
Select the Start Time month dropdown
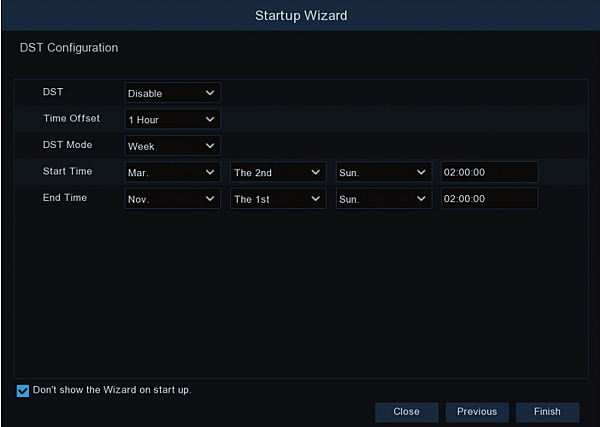click(172, 172)
